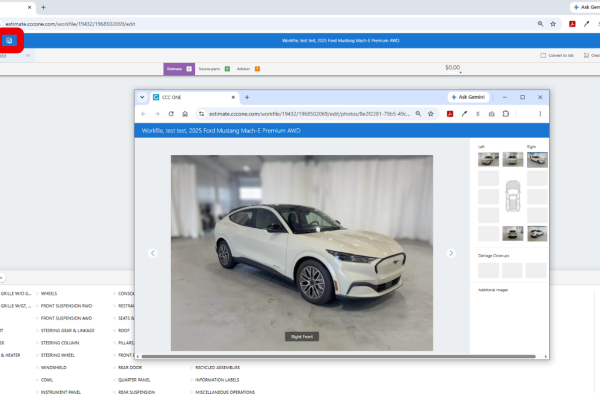Select the bottom-right rear corner thumbnail

537,233
